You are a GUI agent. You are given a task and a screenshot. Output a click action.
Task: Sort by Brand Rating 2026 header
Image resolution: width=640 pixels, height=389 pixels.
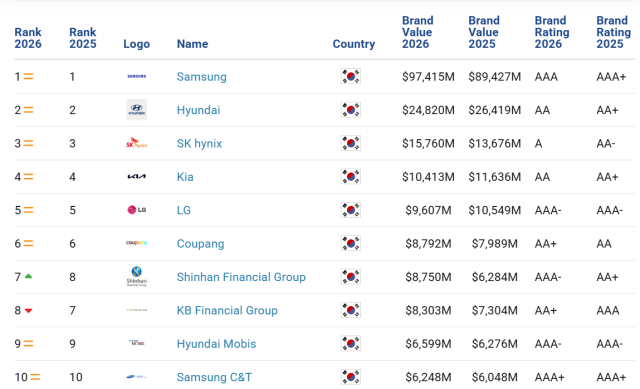point(552,32)
